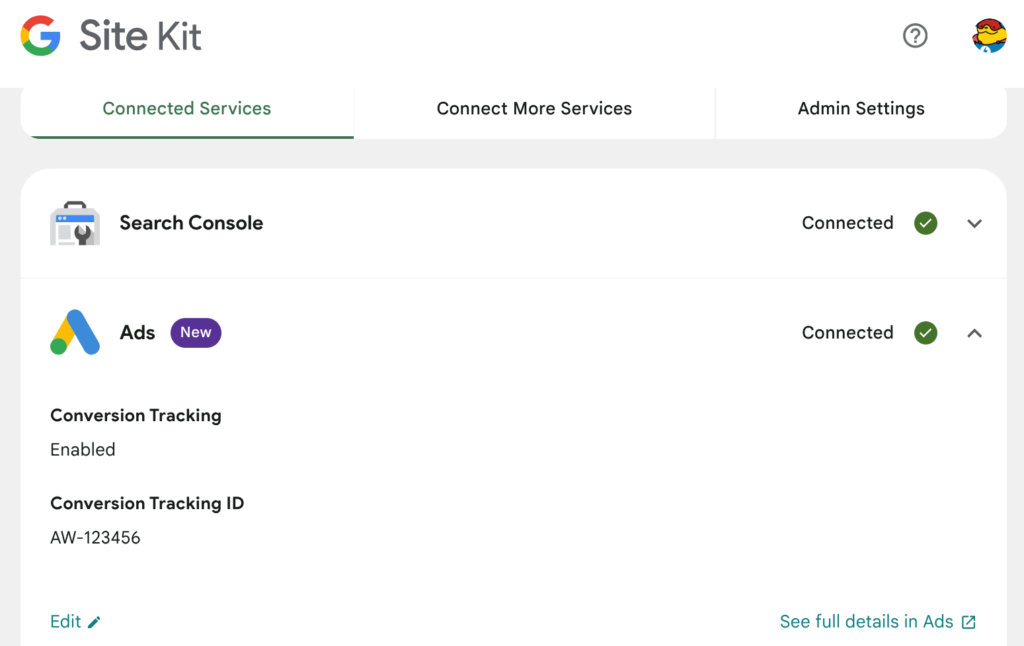Click the purple New badge
Image resolution: width=1024 pixels, height=646 pixels.
[196, 332]
